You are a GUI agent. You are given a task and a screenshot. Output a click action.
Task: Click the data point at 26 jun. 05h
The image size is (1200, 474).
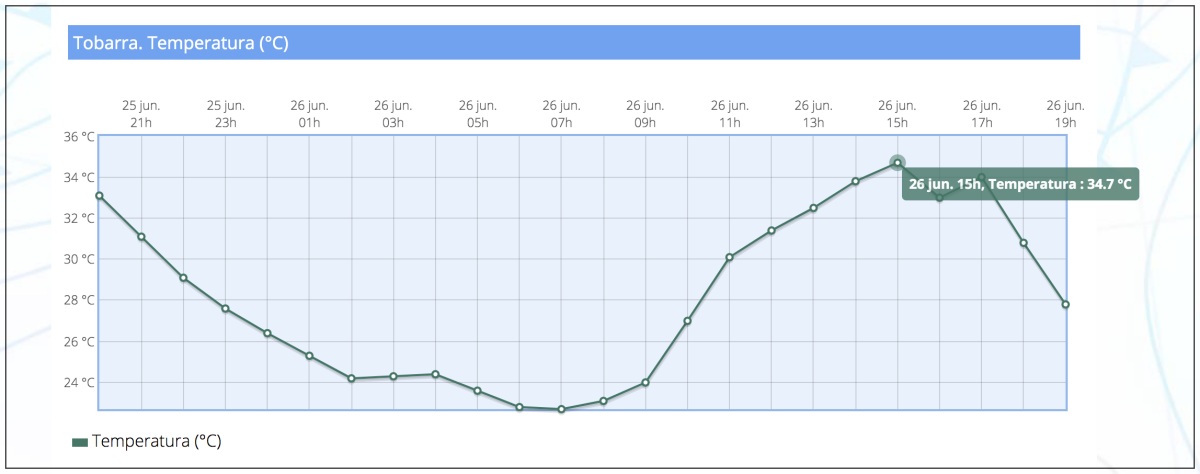pos(477,390)
